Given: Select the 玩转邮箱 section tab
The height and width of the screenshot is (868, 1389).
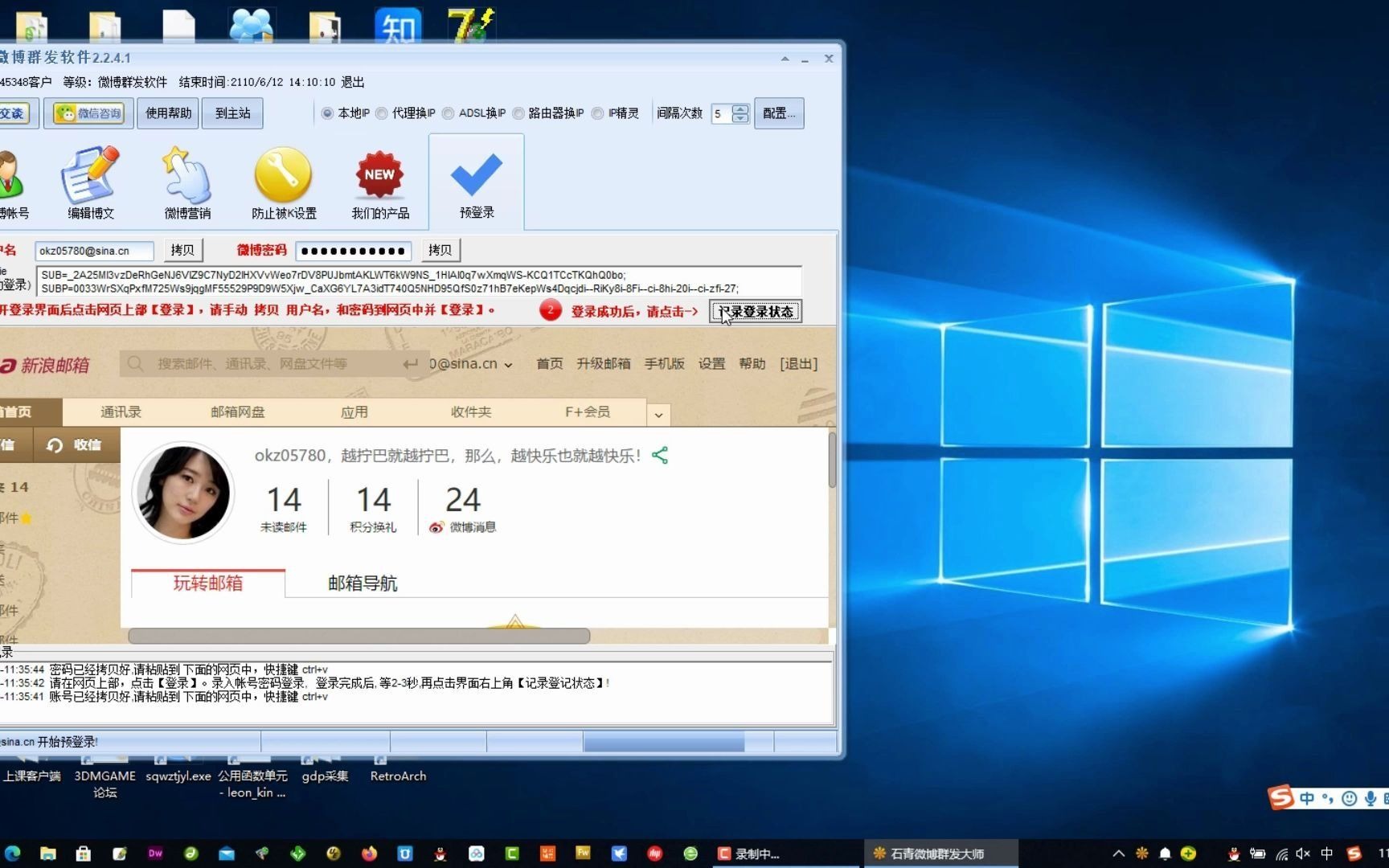Looking at the screenshot, I should coord(208,583).
